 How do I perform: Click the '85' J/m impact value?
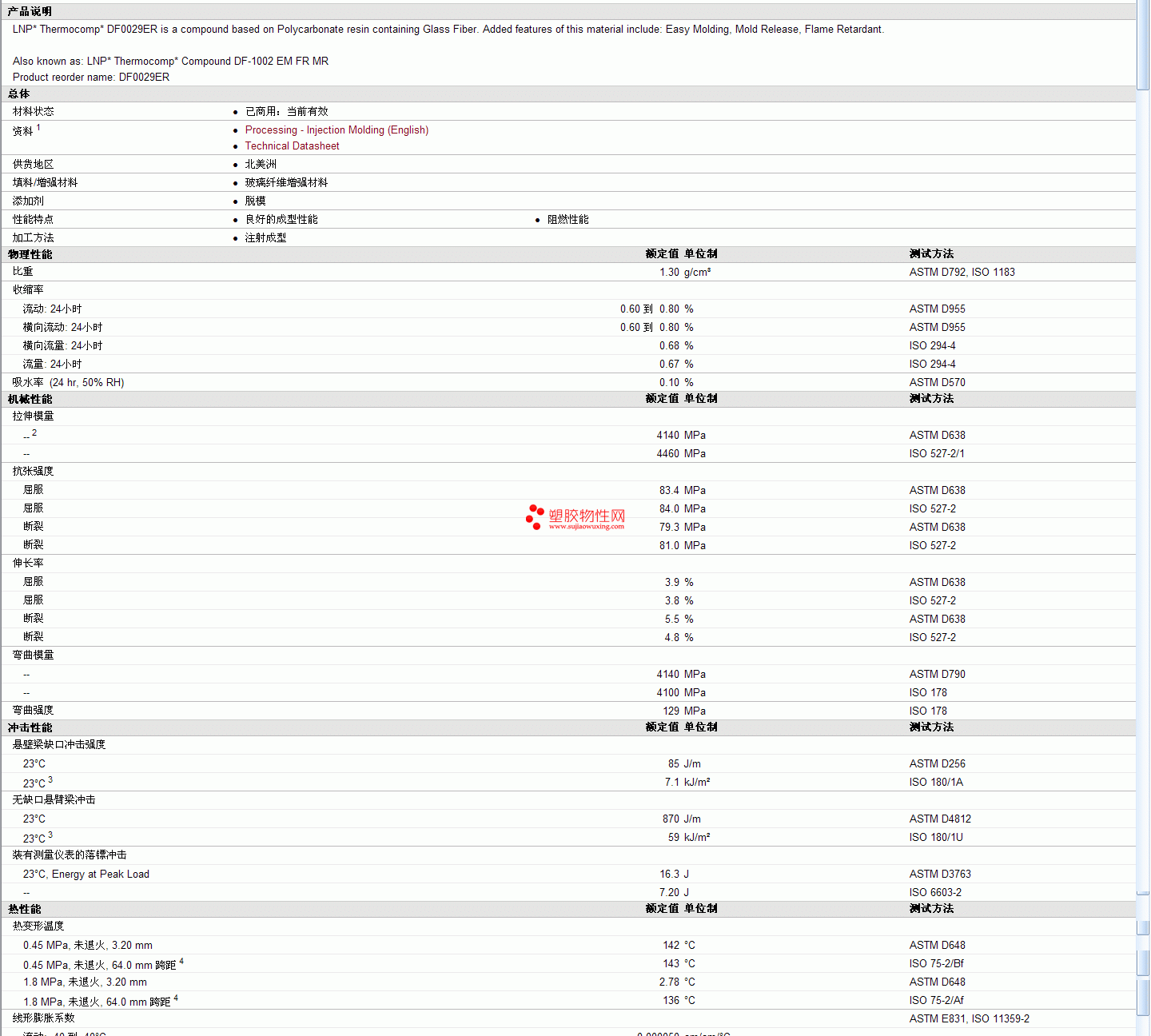674,764
